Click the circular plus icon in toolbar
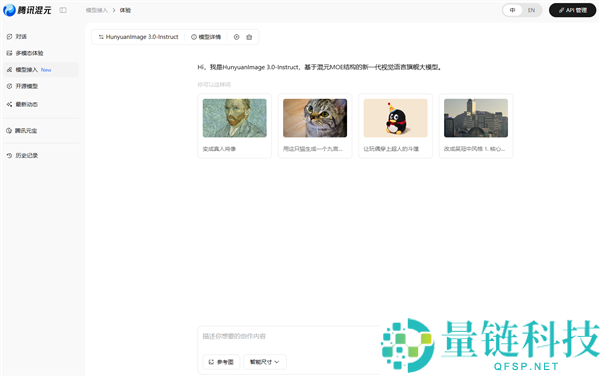This screenshot has width=600, height=377. click(236, 37)
